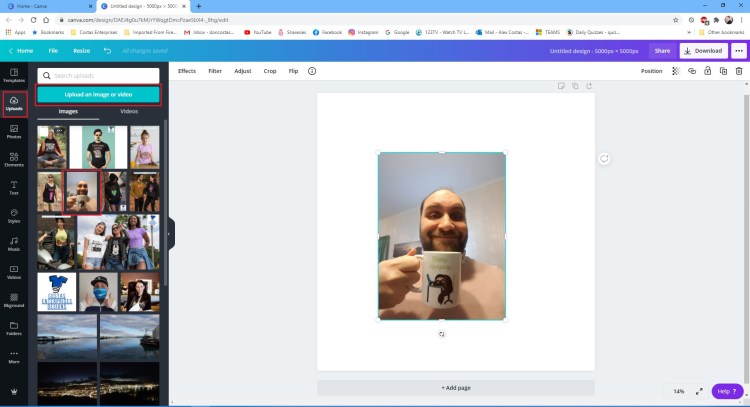750x407 pixels.
Task: Delete selected image with trash icon
Action: click(739, 71)
